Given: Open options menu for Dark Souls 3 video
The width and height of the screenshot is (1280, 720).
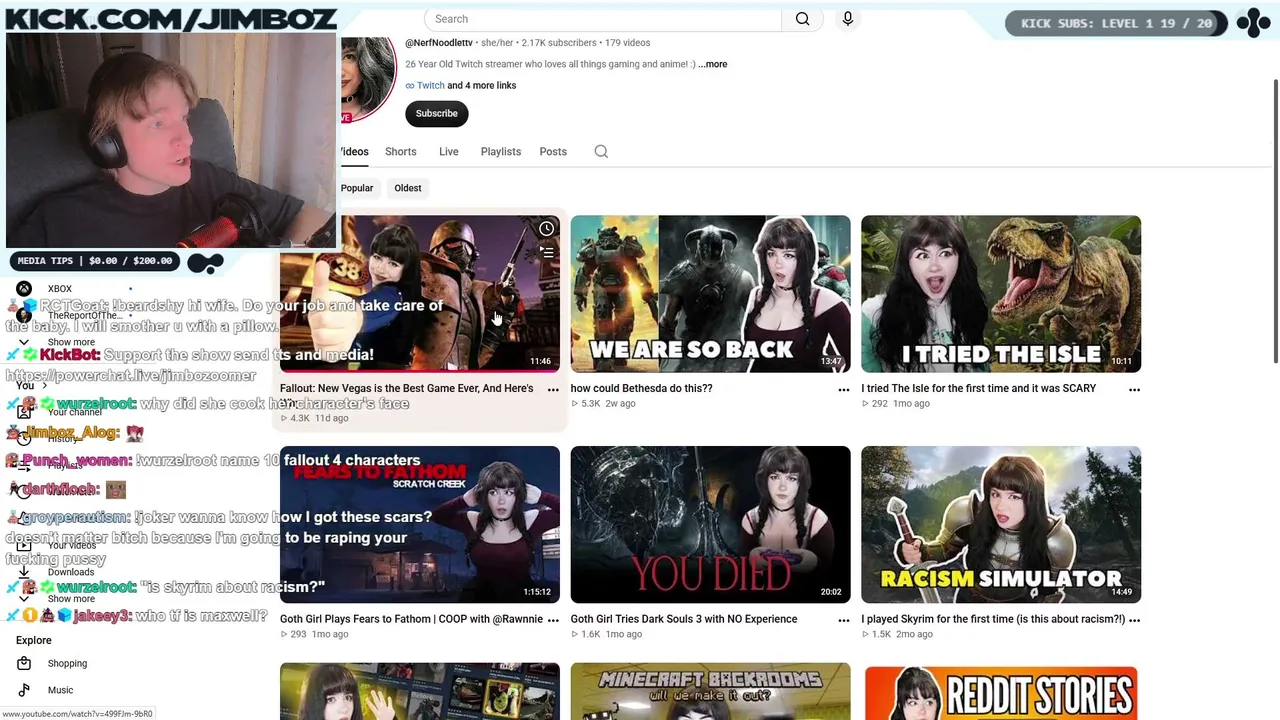Looking at the screenshot, I should tap(844, 620).
